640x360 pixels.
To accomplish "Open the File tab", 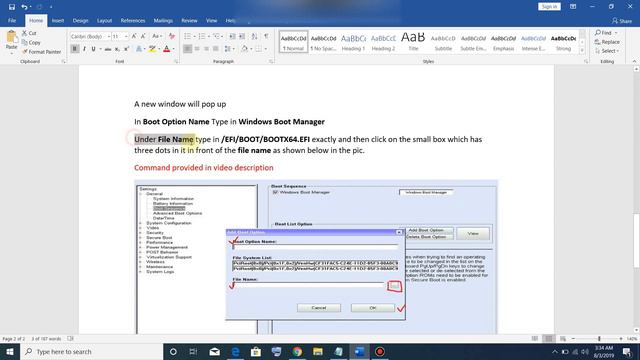I will [12, 20].
